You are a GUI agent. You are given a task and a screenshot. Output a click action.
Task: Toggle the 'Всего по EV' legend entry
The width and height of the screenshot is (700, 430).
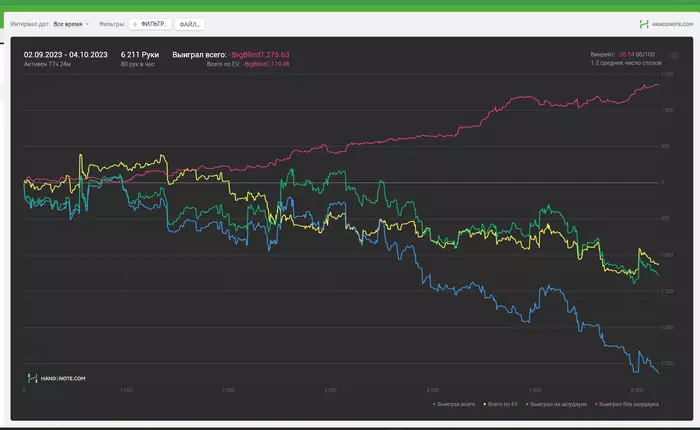[x=500, y=404]
